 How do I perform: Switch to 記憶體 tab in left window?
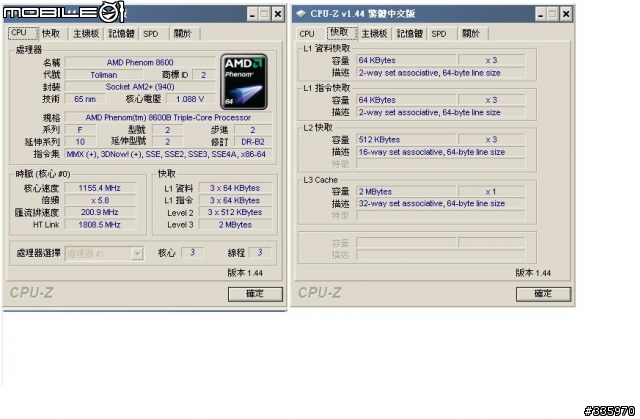point(121,33)
